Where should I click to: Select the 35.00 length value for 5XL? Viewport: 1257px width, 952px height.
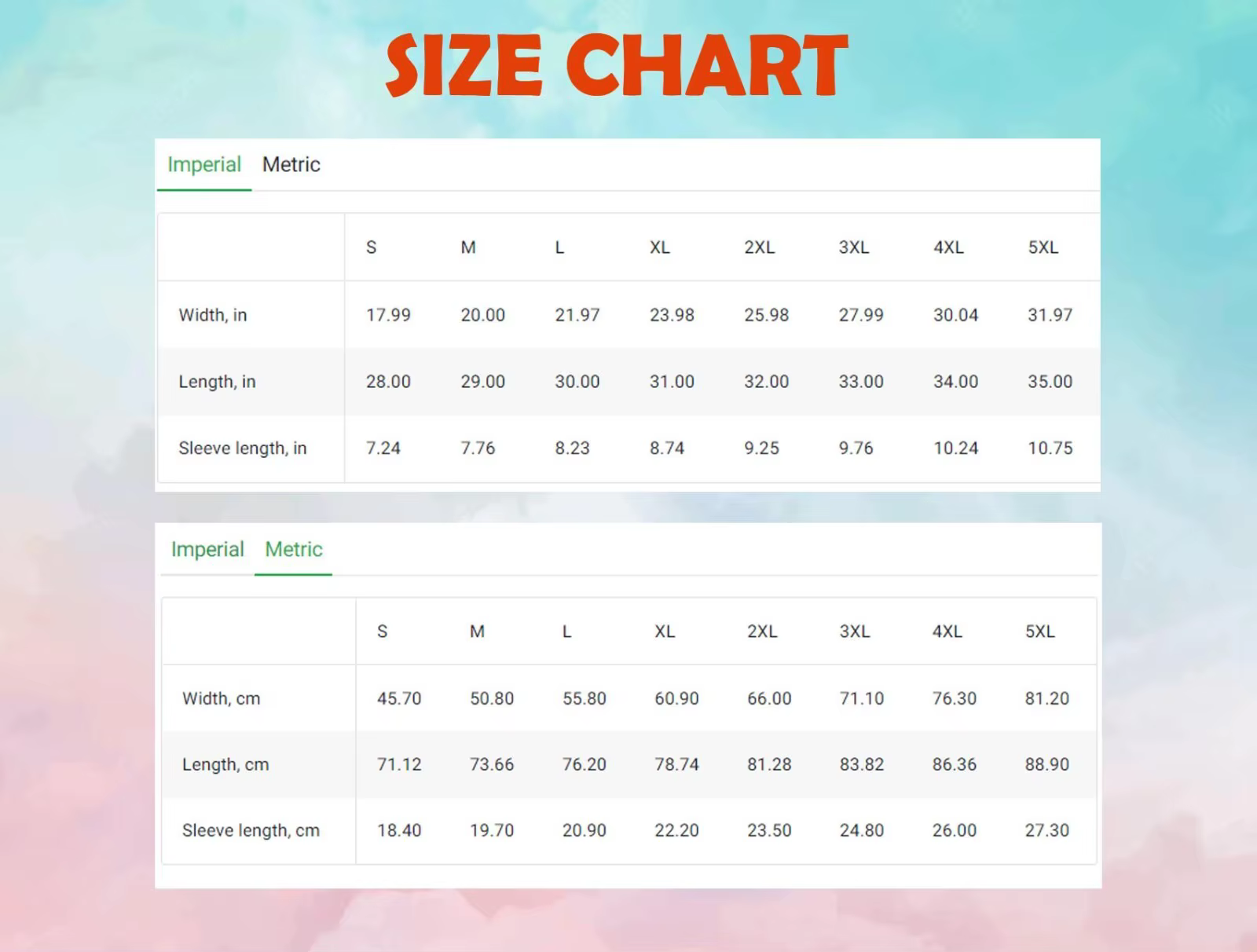(x=1050, y=382)
